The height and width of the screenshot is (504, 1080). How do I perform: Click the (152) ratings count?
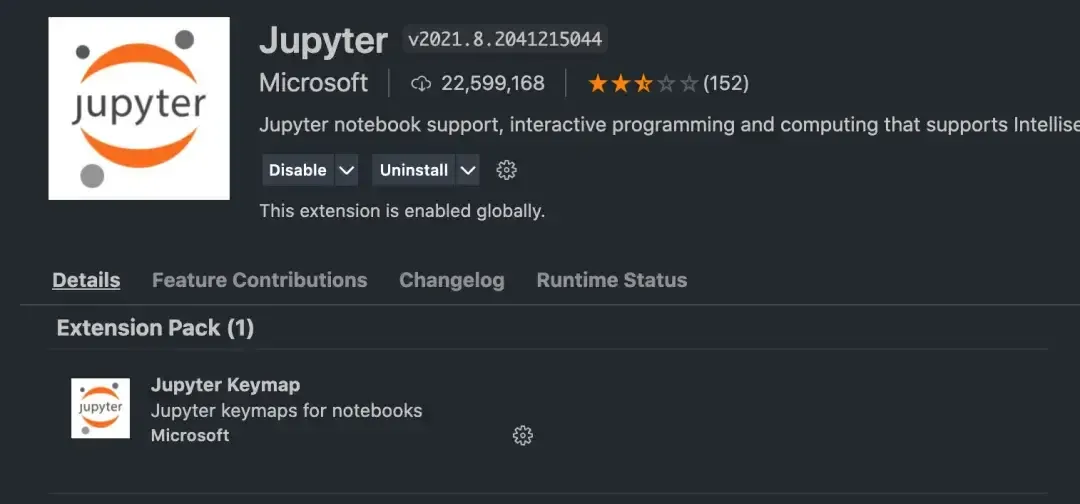point(726,83)
